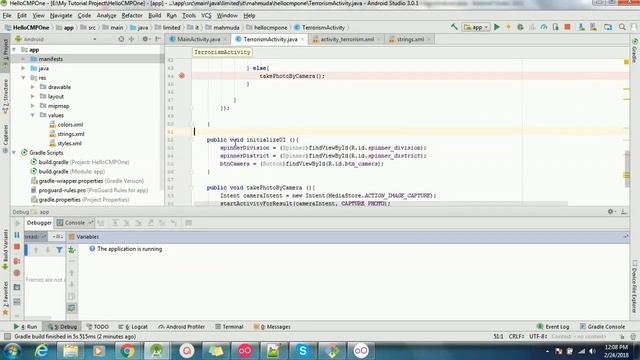The height and width of the screenshot is (360, 640).
Task: Switch to strings.xml editor tab
Action: [x=410, y=39]
